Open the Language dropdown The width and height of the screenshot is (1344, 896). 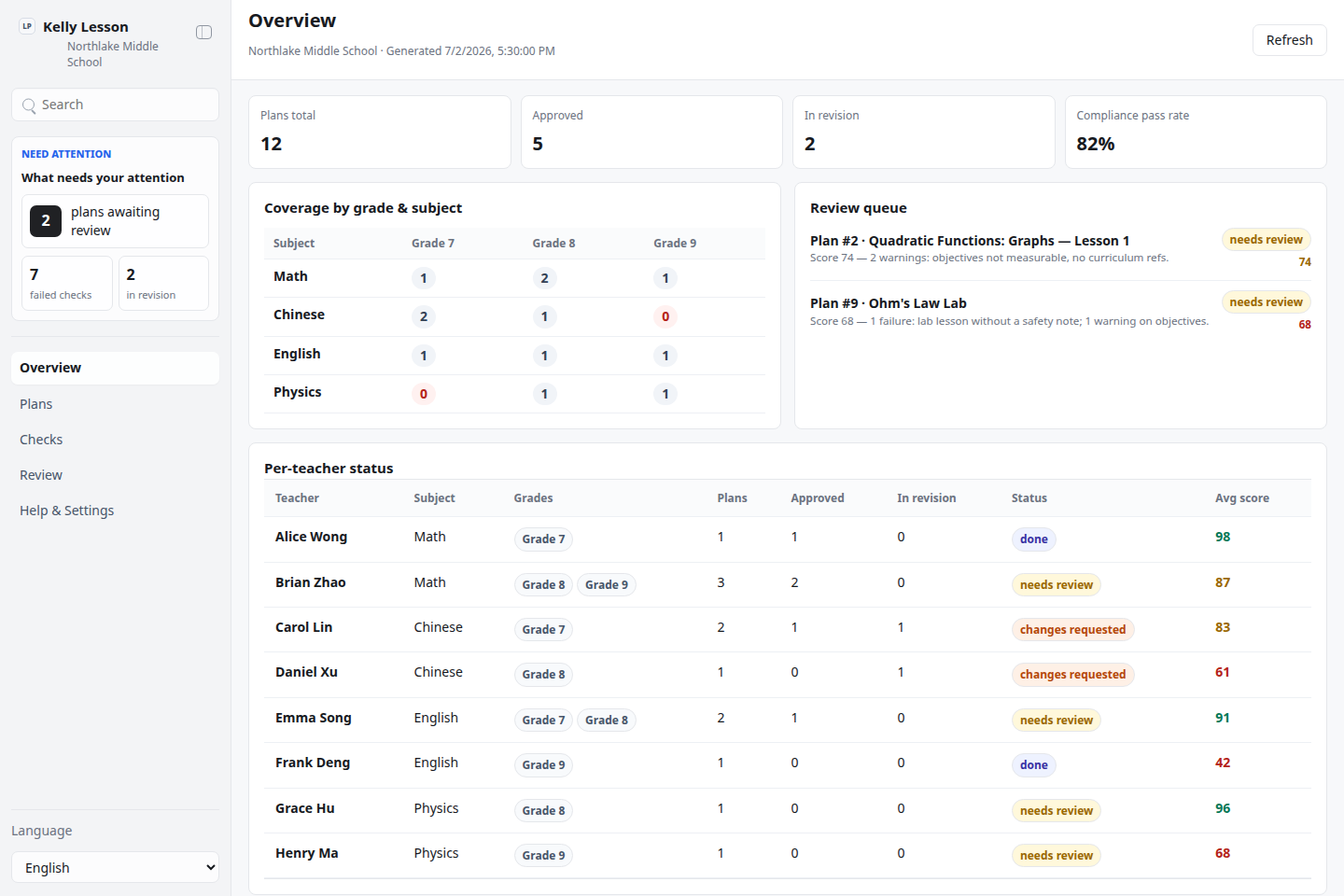[115, 867]
